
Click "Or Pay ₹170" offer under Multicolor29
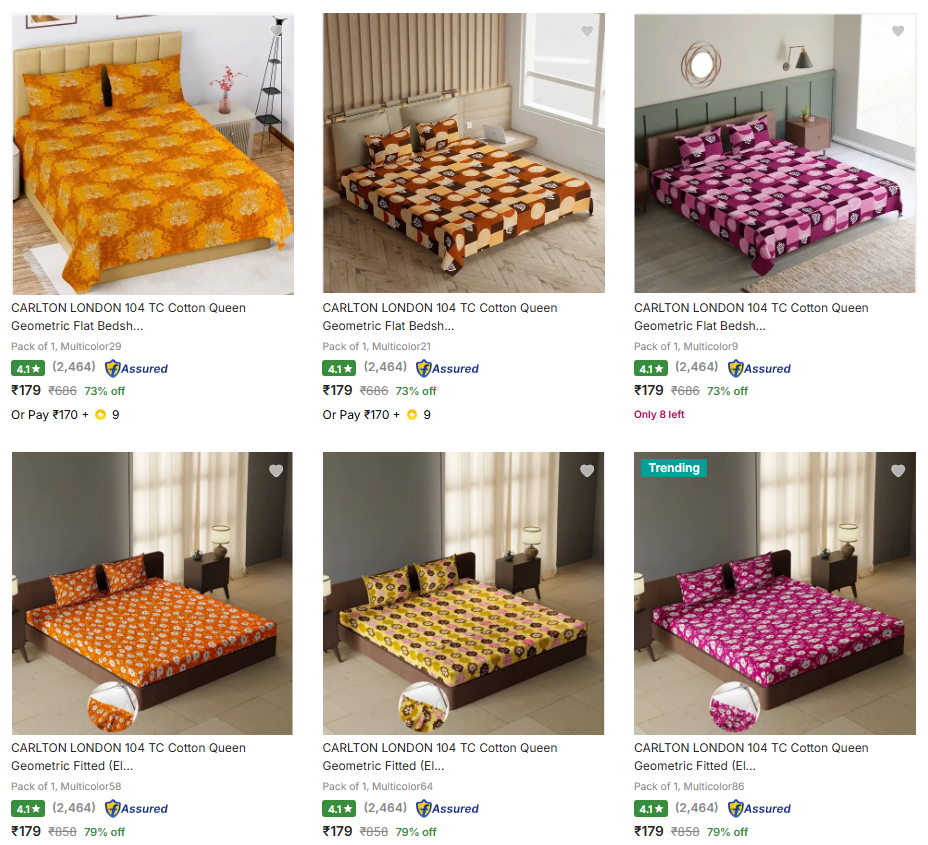[x=46, y=415]
